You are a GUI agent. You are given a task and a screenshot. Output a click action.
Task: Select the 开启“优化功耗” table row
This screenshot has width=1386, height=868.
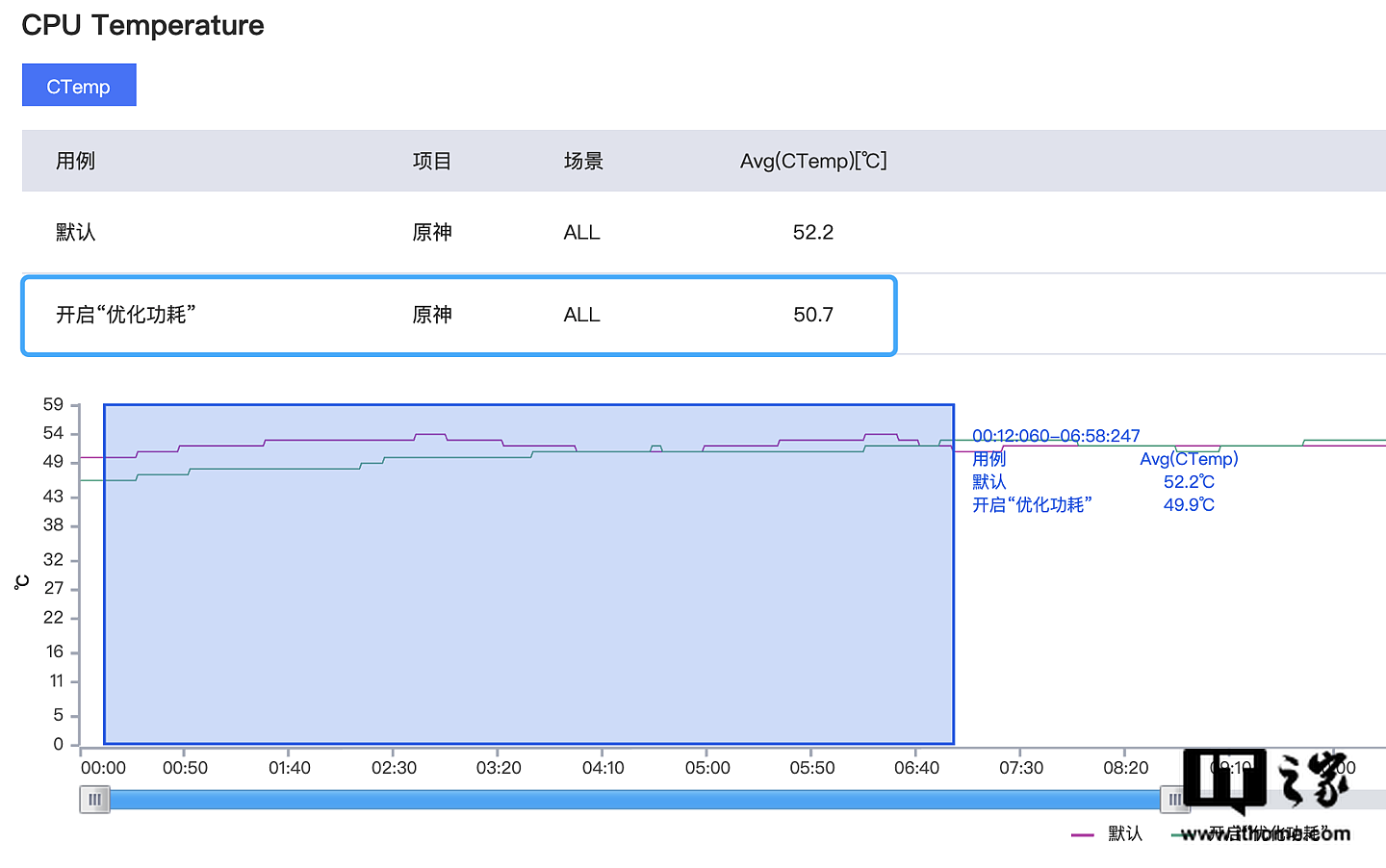click(x=459, y=316)
